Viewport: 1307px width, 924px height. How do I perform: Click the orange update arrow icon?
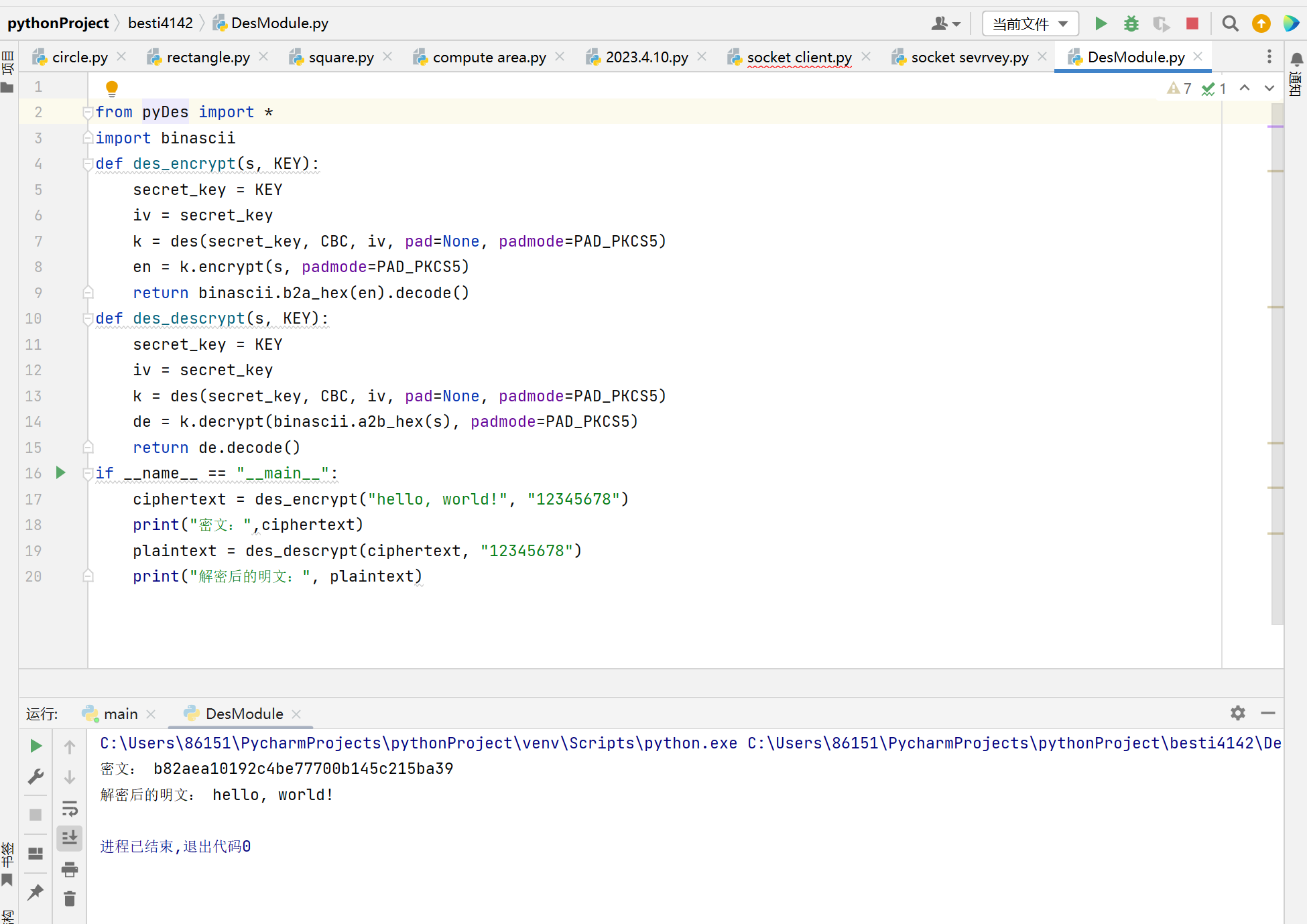click(1261, 24)
